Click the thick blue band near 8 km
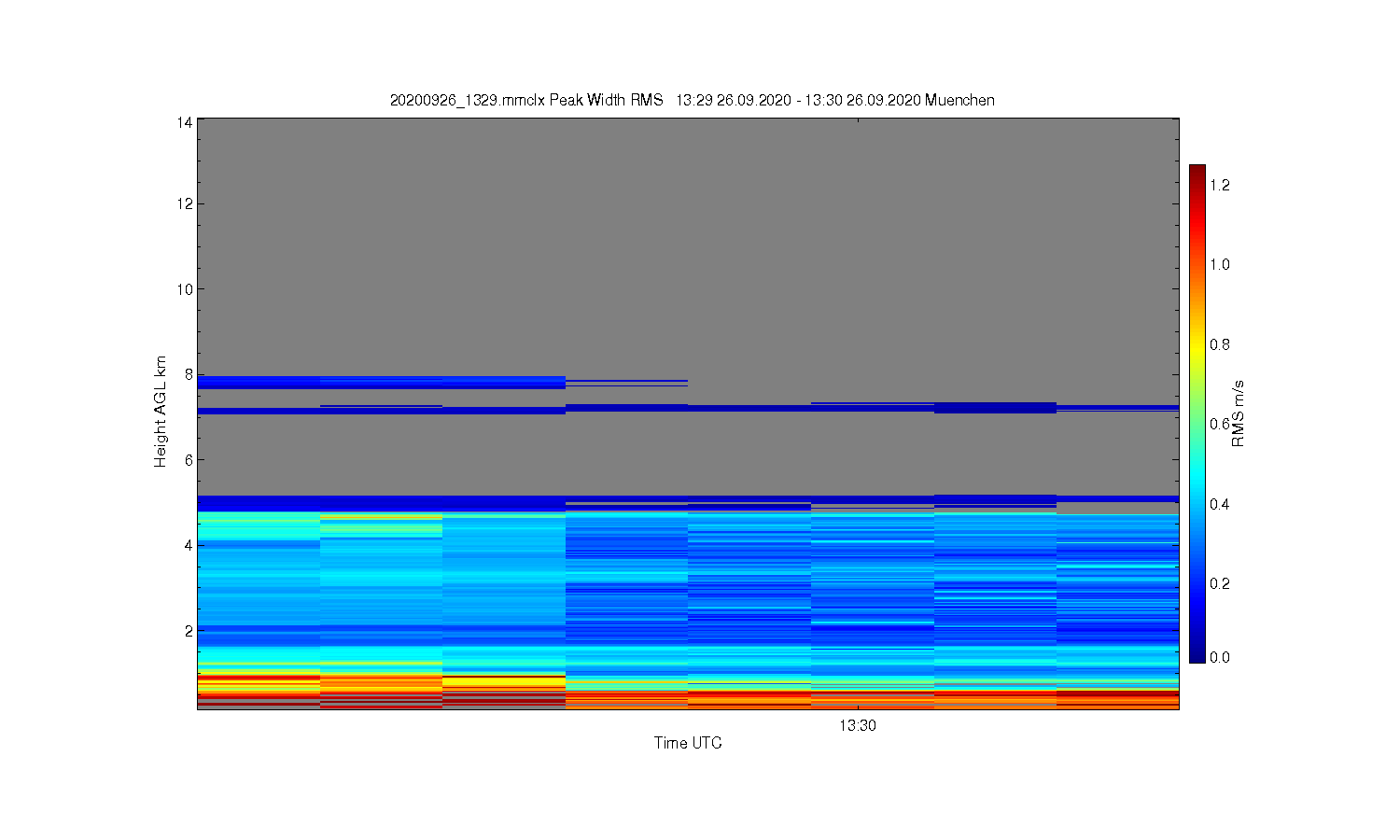Screen dimensions: 1400x840 tap(381, 382)
